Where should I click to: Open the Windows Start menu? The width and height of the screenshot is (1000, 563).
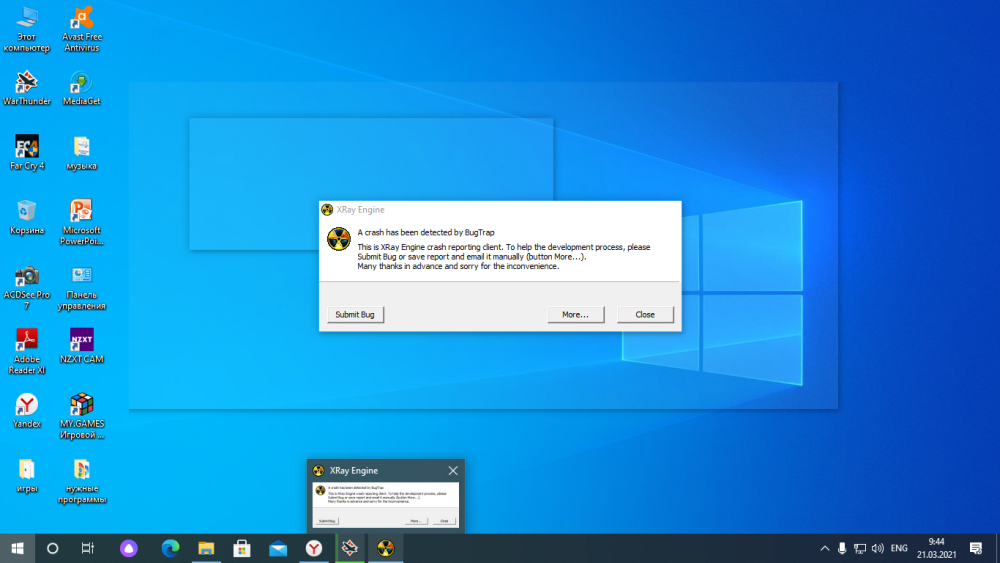click(17, 548)
